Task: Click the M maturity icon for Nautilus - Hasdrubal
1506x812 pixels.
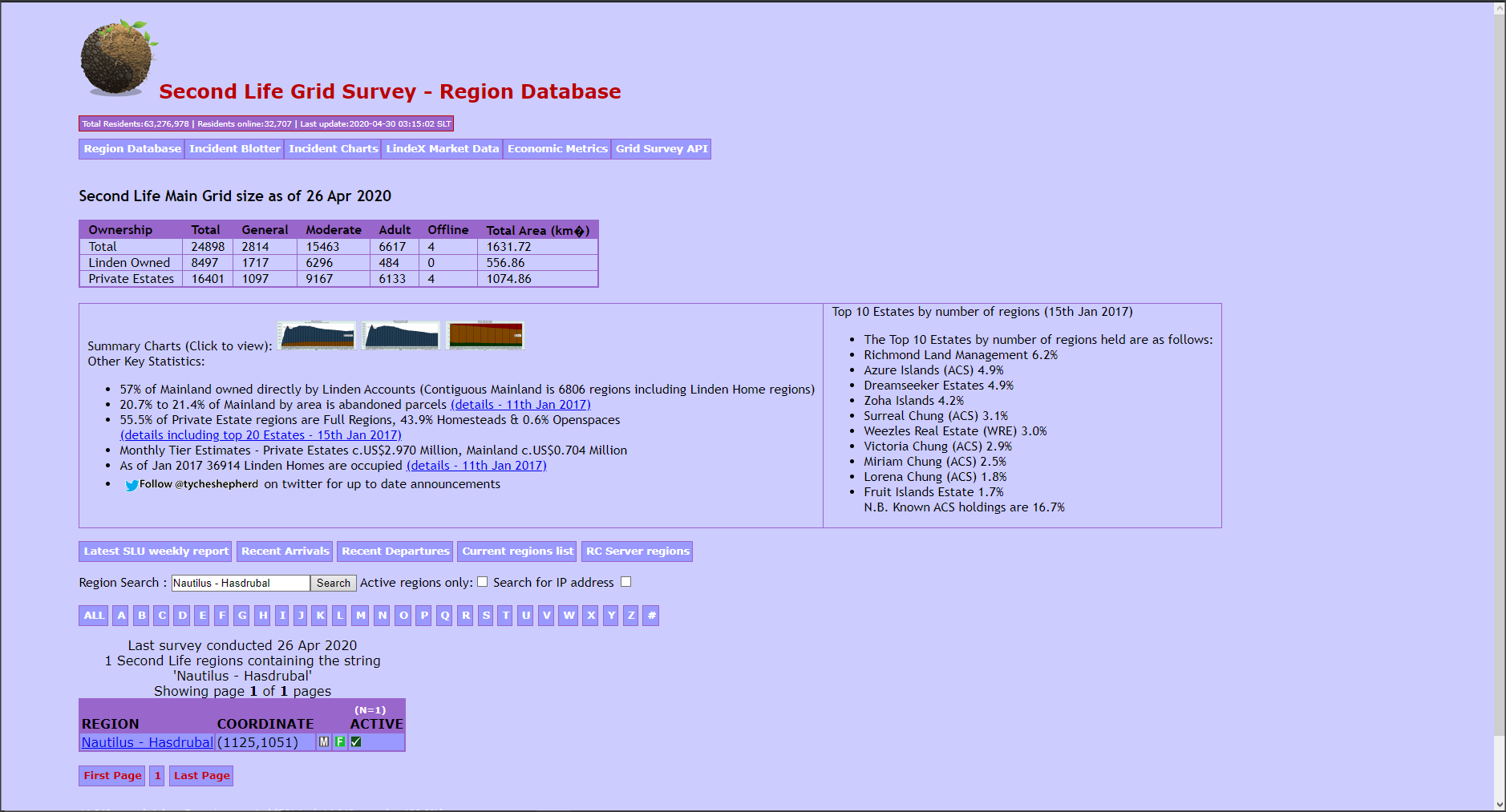Action: 324,742
